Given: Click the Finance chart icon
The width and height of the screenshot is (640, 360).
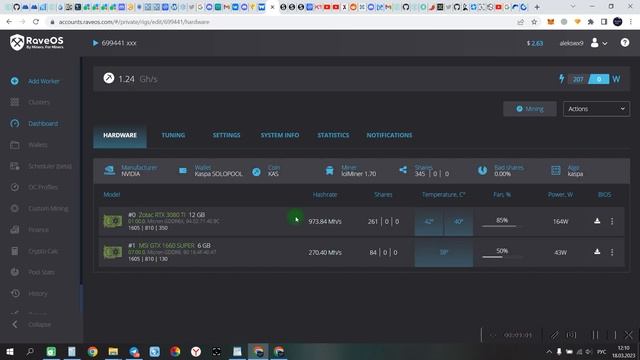Looking at the screenshot, I should point(15,229).
